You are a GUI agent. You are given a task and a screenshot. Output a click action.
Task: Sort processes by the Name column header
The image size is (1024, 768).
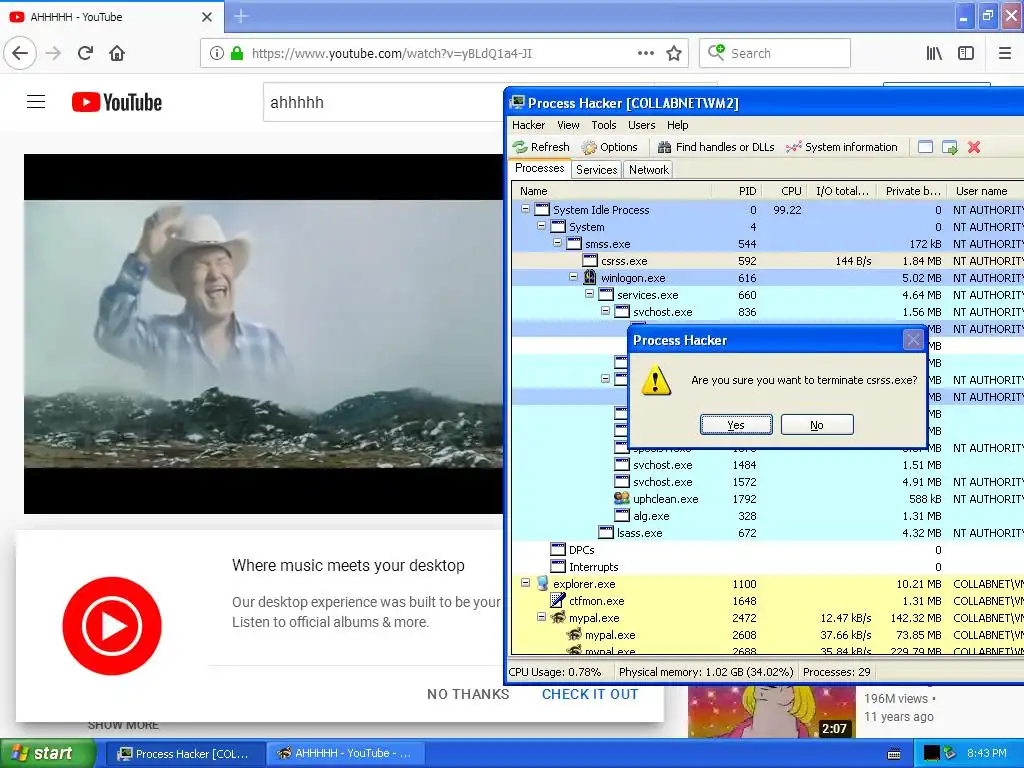click(612, 191)
